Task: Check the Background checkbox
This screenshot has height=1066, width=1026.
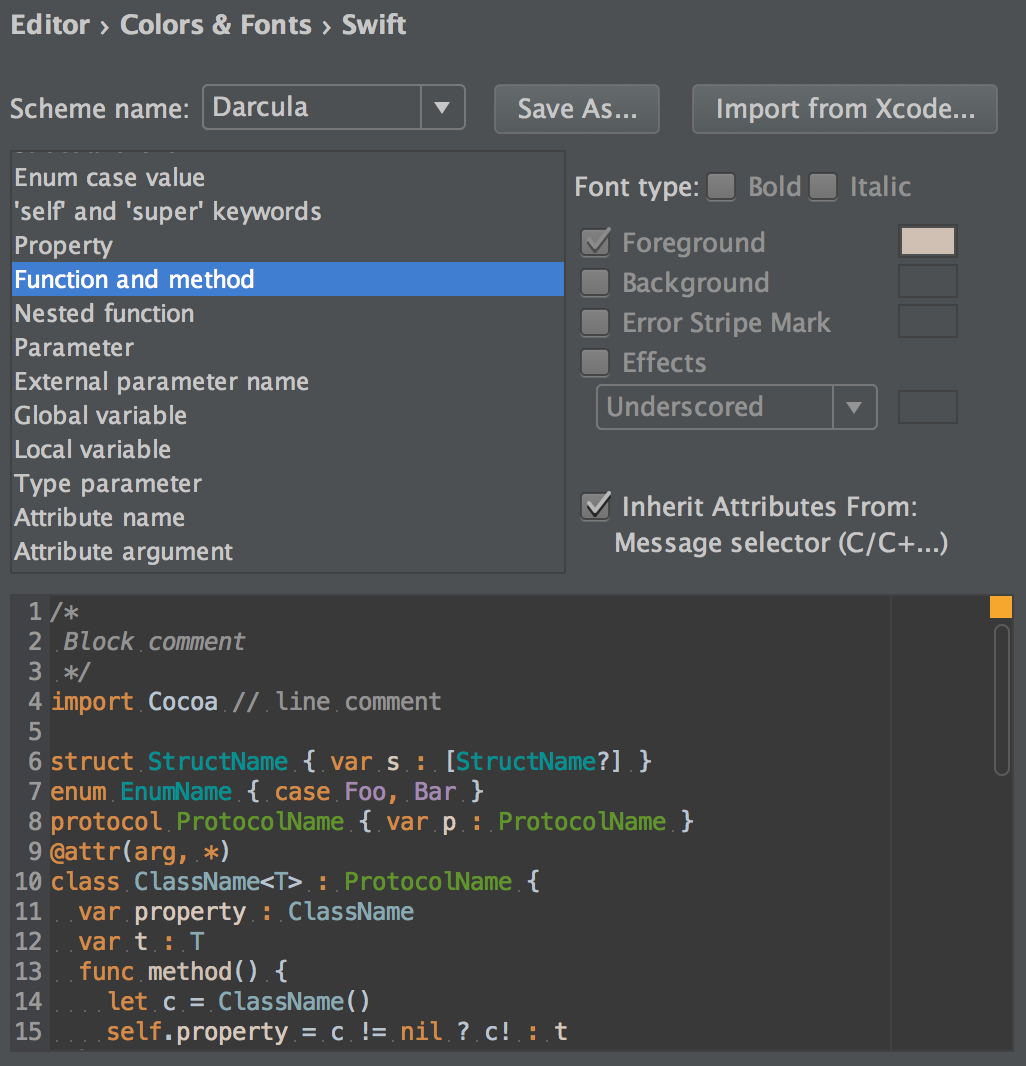Action: (595, 282)
